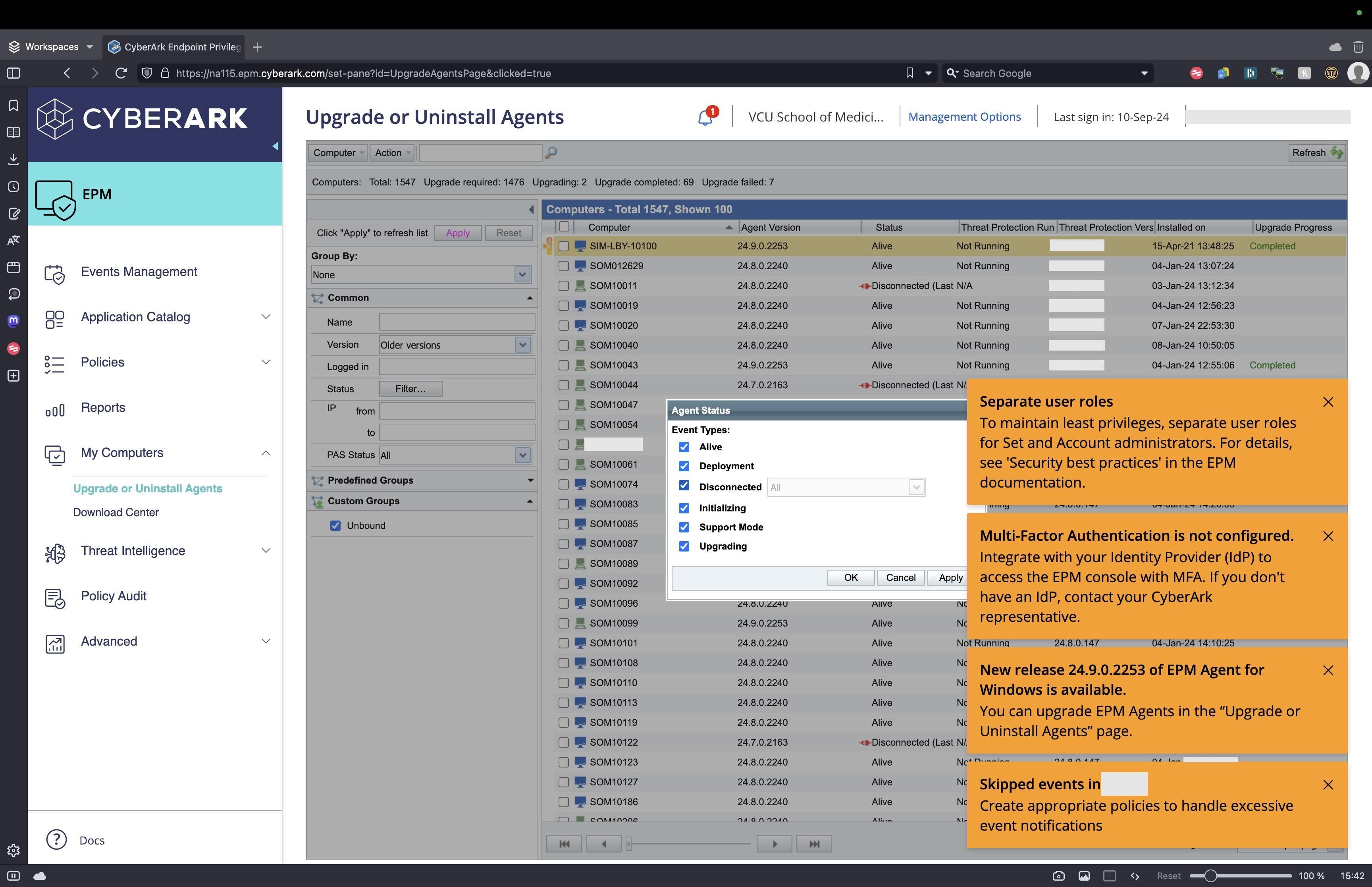Screen dimensions: 1372x887
Task: Toggle the Unbound custom group checkbox
Action: click(335, 525)
